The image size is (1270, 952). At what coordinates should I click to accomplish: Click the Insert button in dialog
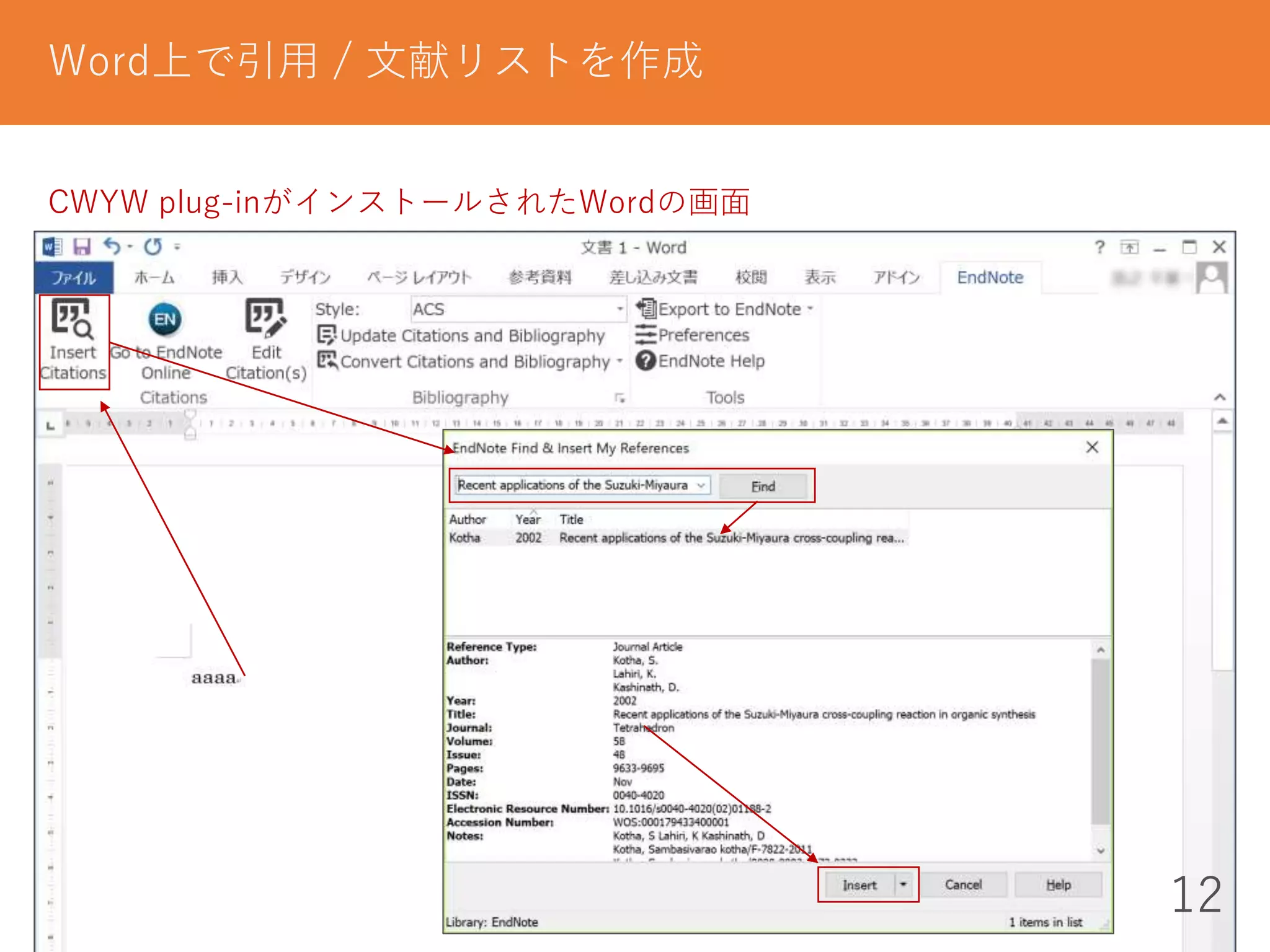859,885
